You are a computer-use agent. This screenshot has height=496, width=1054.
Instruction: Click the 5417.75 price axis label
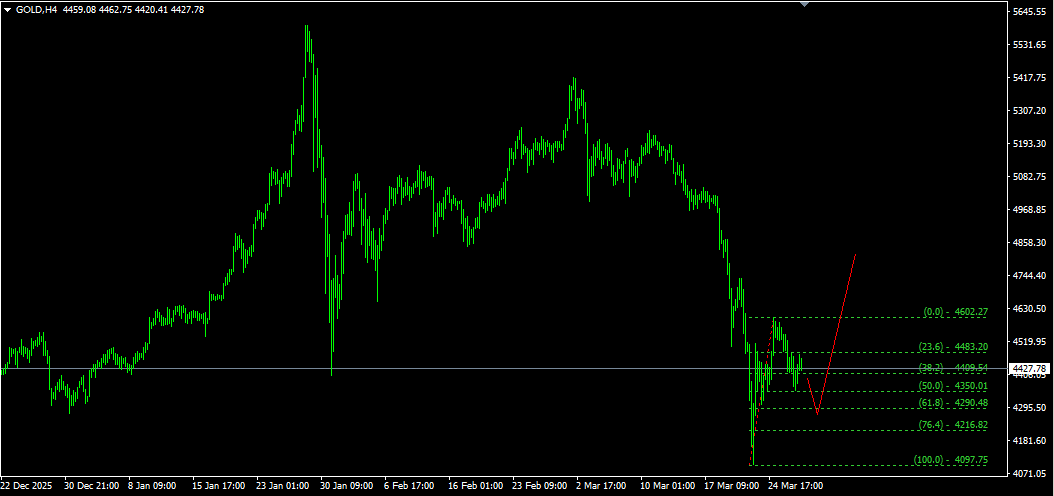[x=1030, y=78]
